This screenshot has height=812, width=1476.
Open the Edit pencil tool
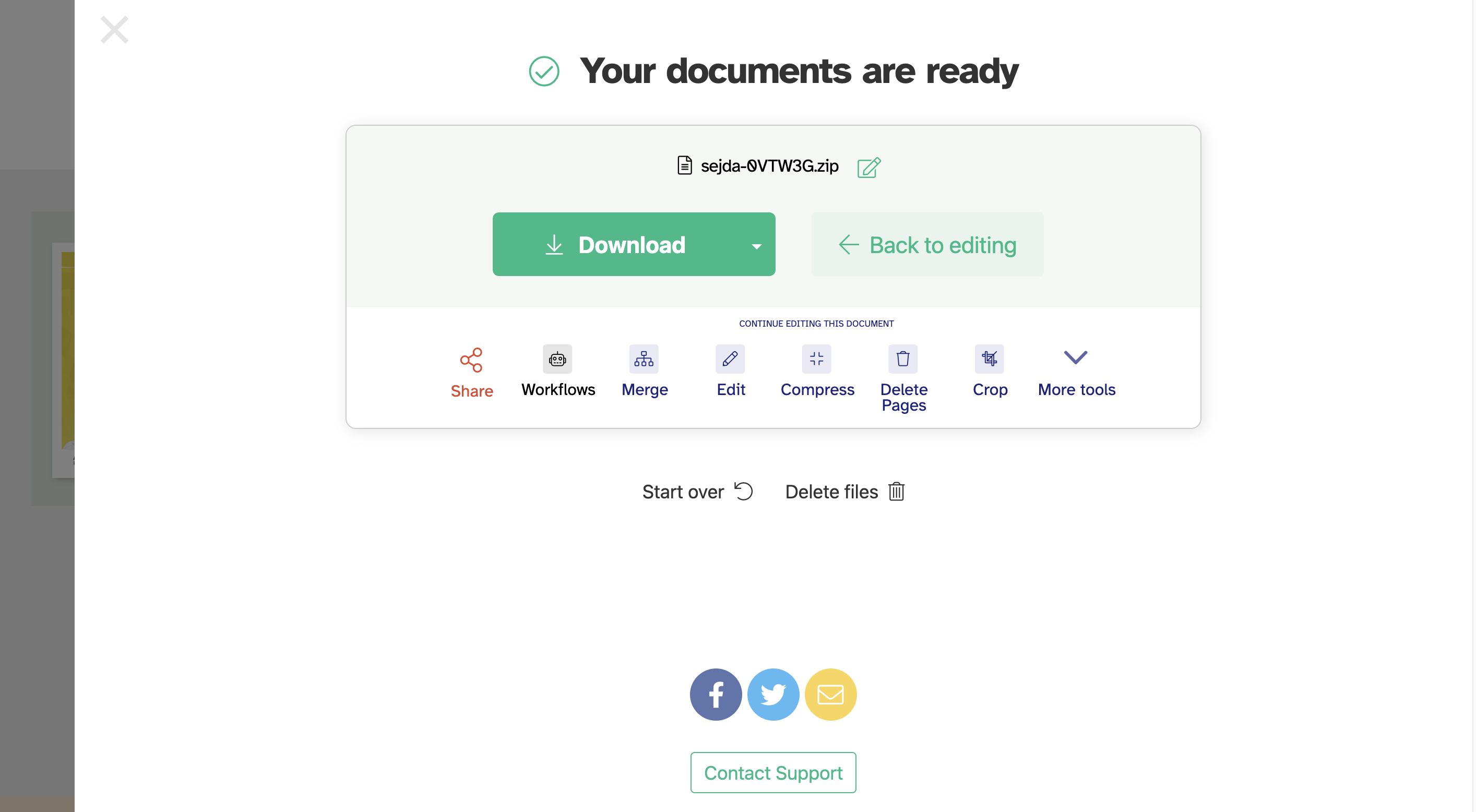[730, 360]
